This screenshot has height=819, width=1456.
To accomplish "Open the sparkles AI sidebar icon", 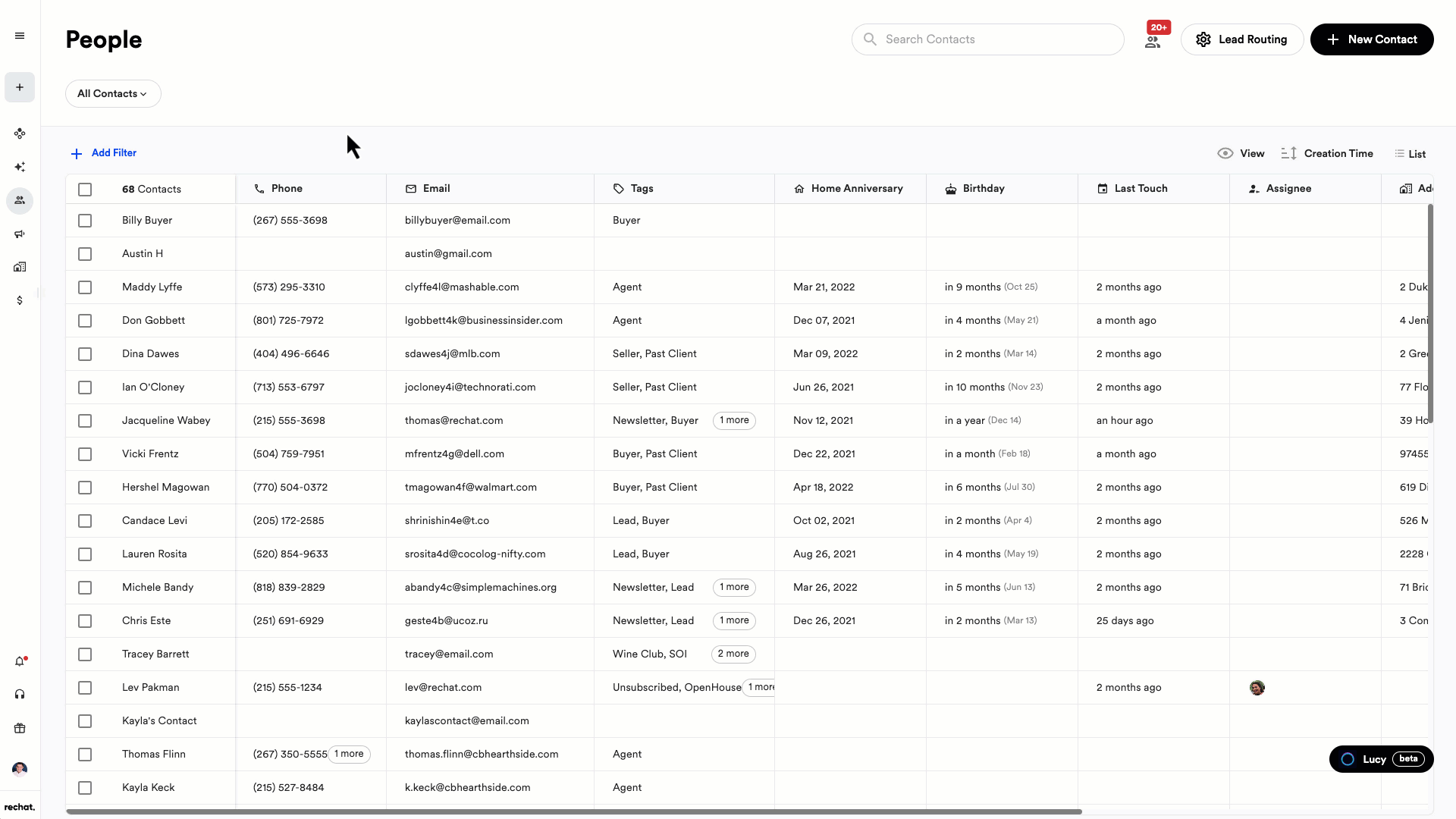I will (x=20, y=167).
